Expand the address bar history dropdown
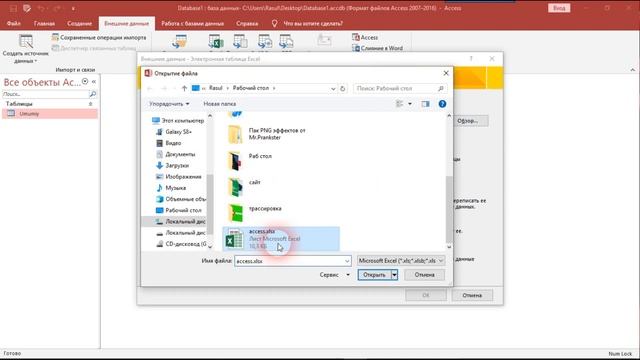 (333, 89)
